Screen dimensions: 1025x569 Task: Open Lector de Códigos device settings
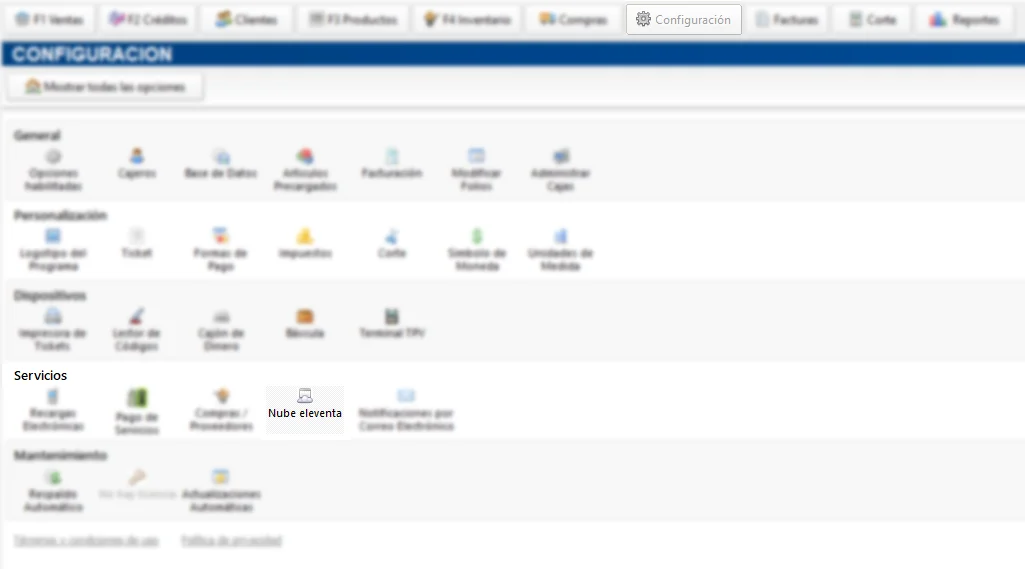pyautogui.click(x=137, y=330)
